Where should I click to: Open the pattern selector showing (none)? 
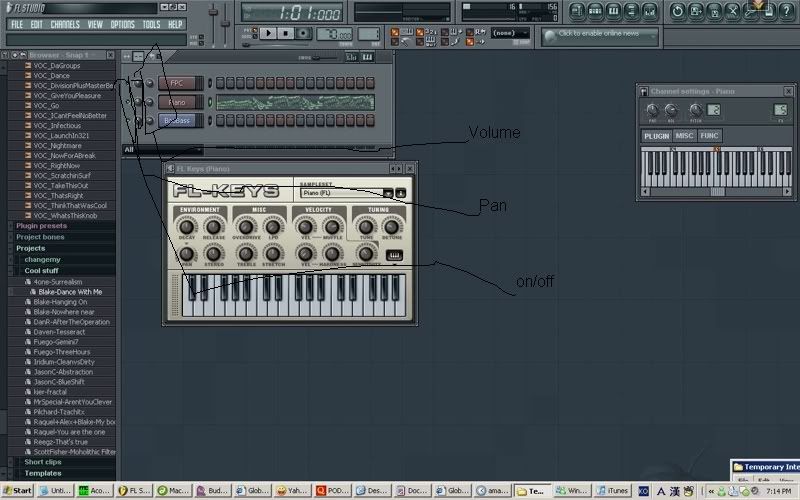(x=510, y=33)
